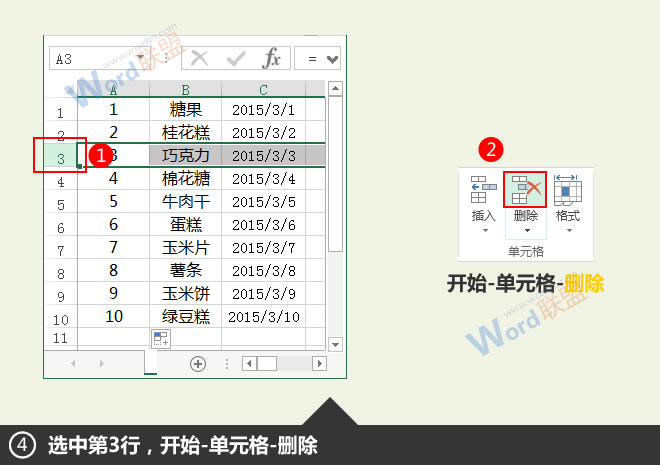Click the horizontal scrollbar left arrow
The height and width of the screenshot is (465, 660).
coord(250,364)
